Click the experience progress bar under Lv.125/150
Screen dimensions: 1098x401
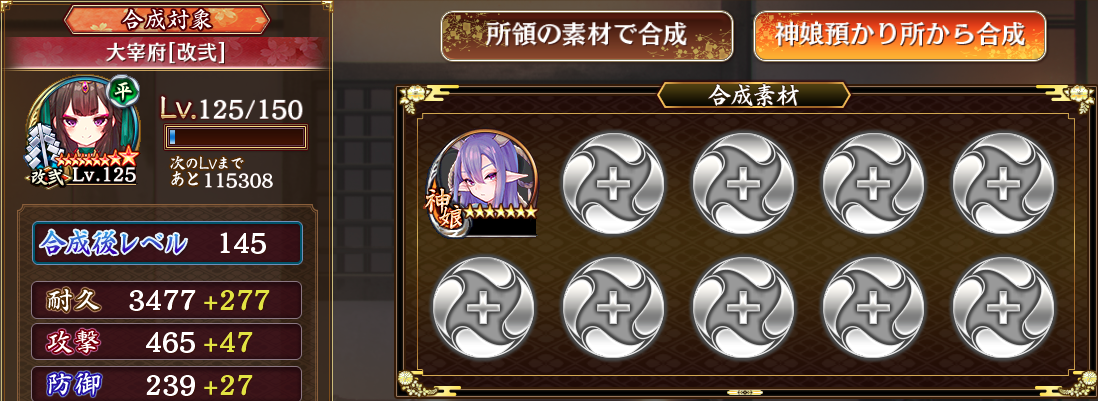pos(236,136)
